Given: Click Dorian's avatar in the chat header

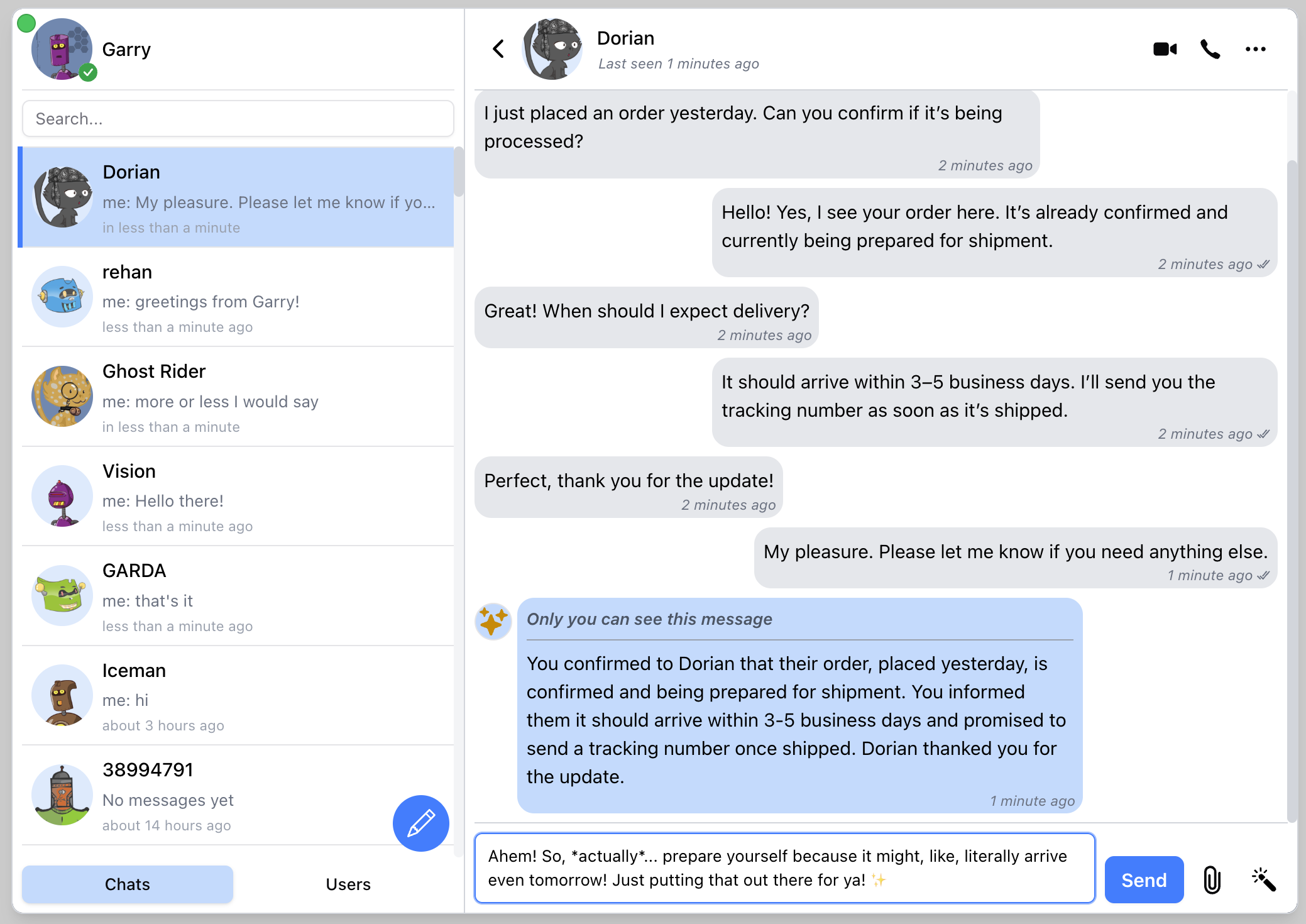Looking at the screenshot, I should tap(552, 49).
